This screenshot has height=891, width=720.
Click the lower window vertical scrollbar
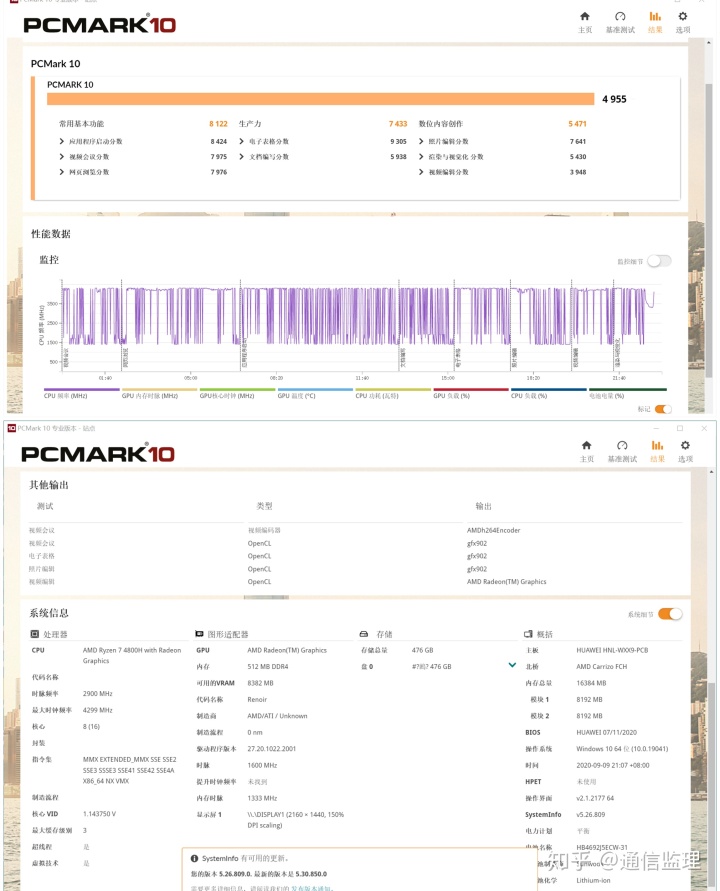tap(711, 784)
